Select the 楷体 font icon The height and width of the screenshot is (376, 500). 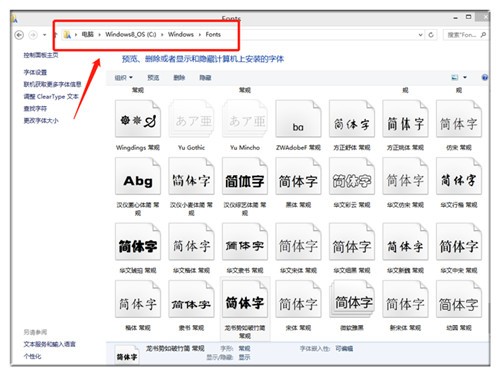coord(138,299)
